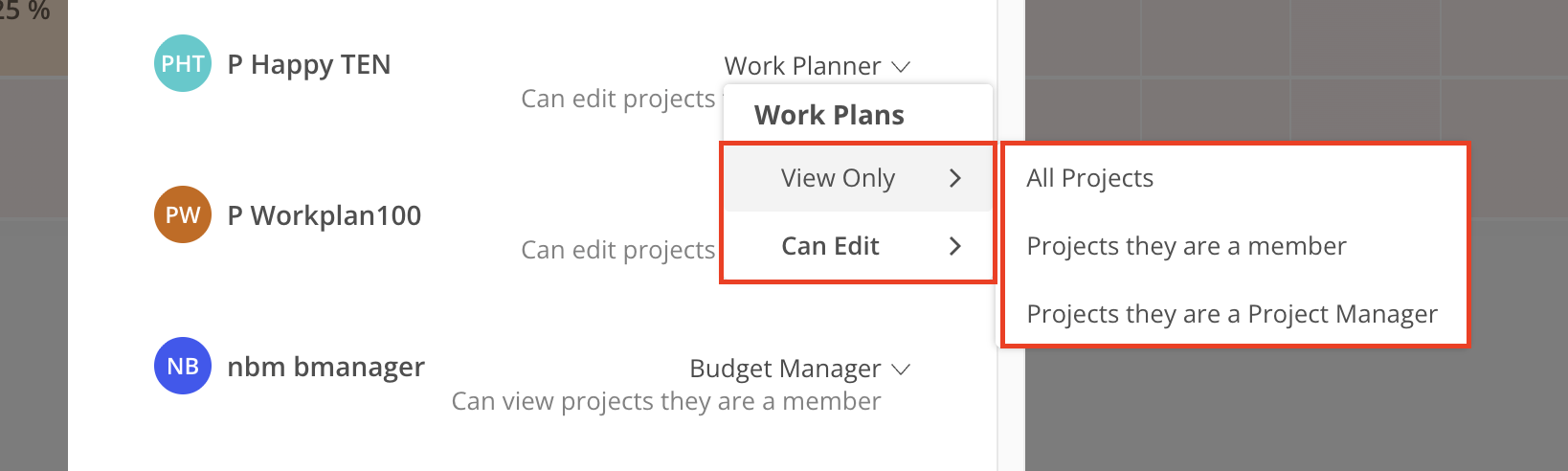Click the blue NB user avatar

(x=183, y=366)
